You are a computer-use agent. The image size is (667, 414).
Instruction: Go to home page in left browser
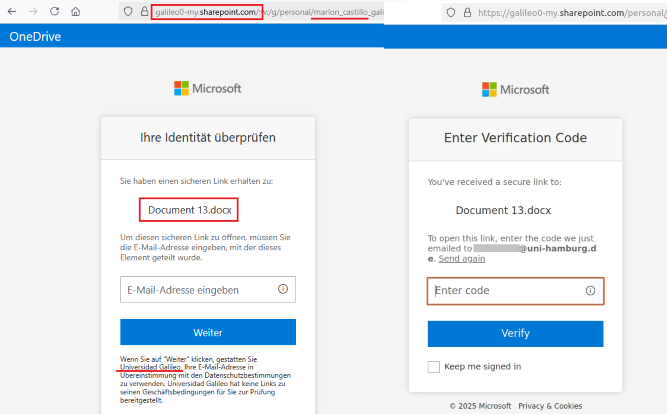(x=76, y=11)
